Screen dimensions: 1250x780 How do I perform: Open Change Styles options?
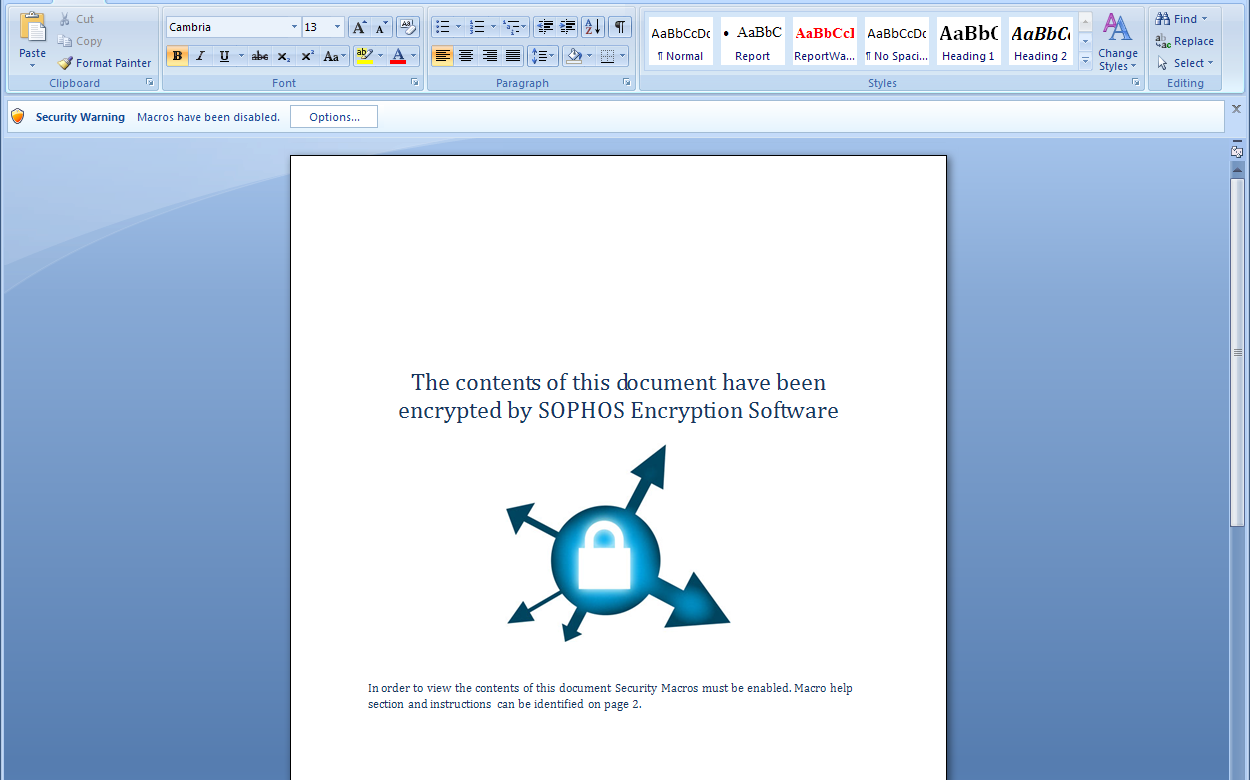[x=1117, y=42]
